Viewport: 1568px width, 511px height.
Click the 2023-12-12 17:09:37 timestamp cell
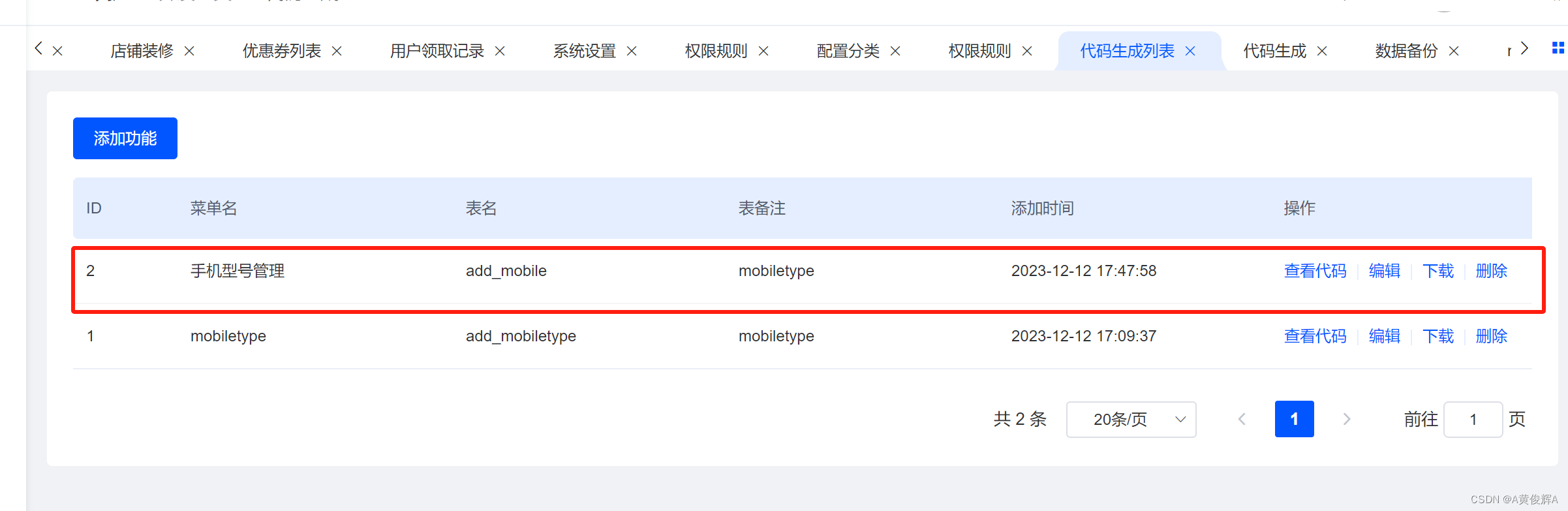(1084, 336)
